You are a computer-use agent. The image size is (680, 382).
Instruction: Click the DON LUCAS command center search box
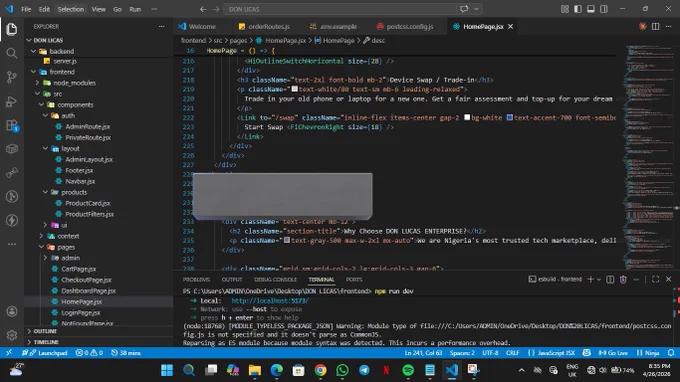point(340,9)
